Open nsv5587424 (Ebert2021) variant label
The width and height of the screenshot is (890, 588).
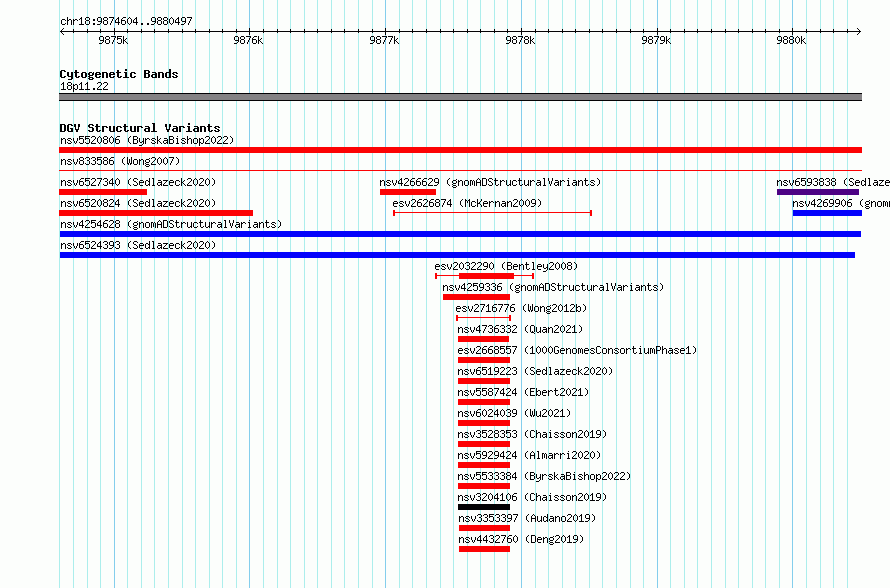coord(523,392)
